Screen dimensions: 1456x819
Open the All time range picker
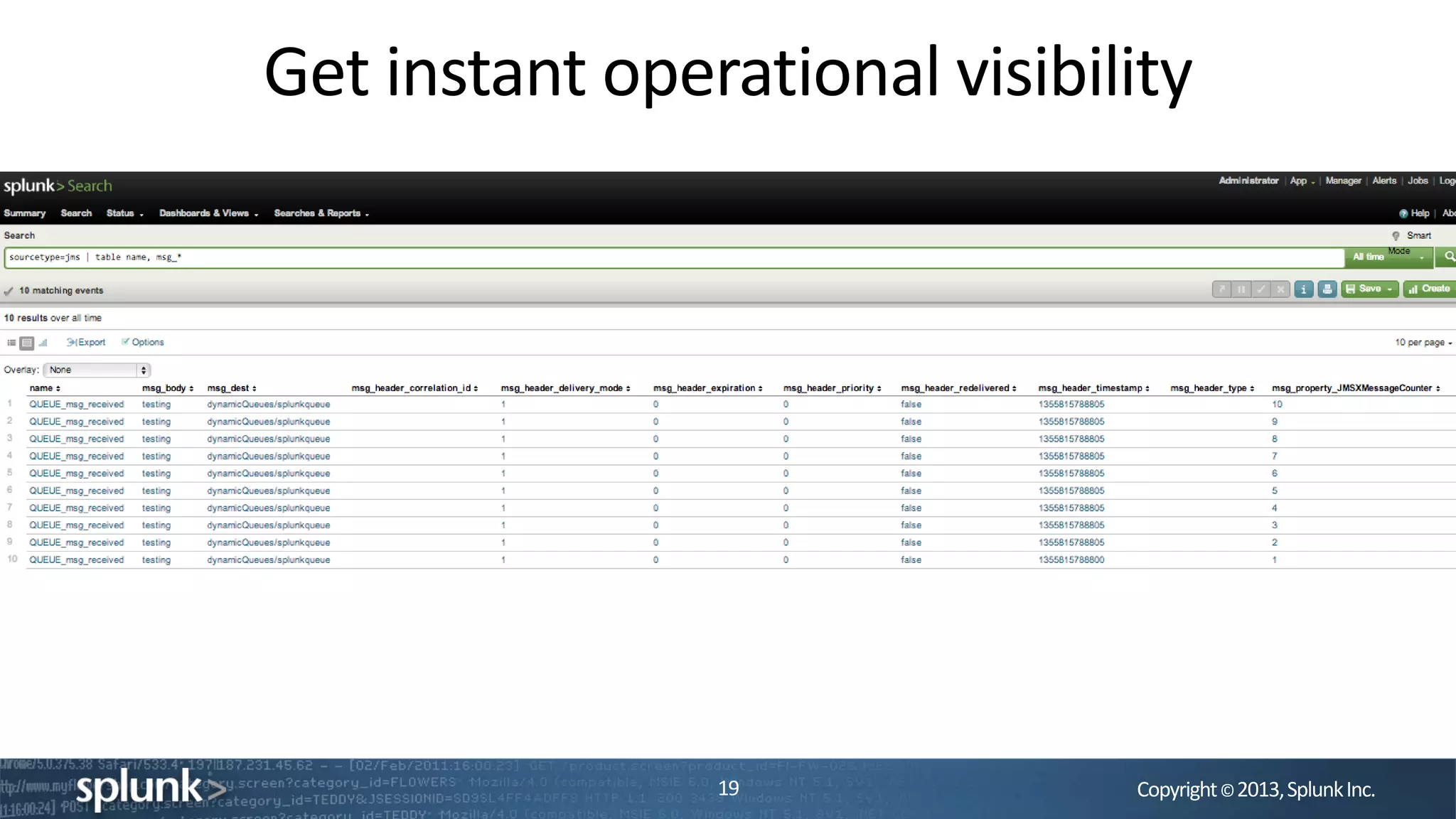(1389, 257)
